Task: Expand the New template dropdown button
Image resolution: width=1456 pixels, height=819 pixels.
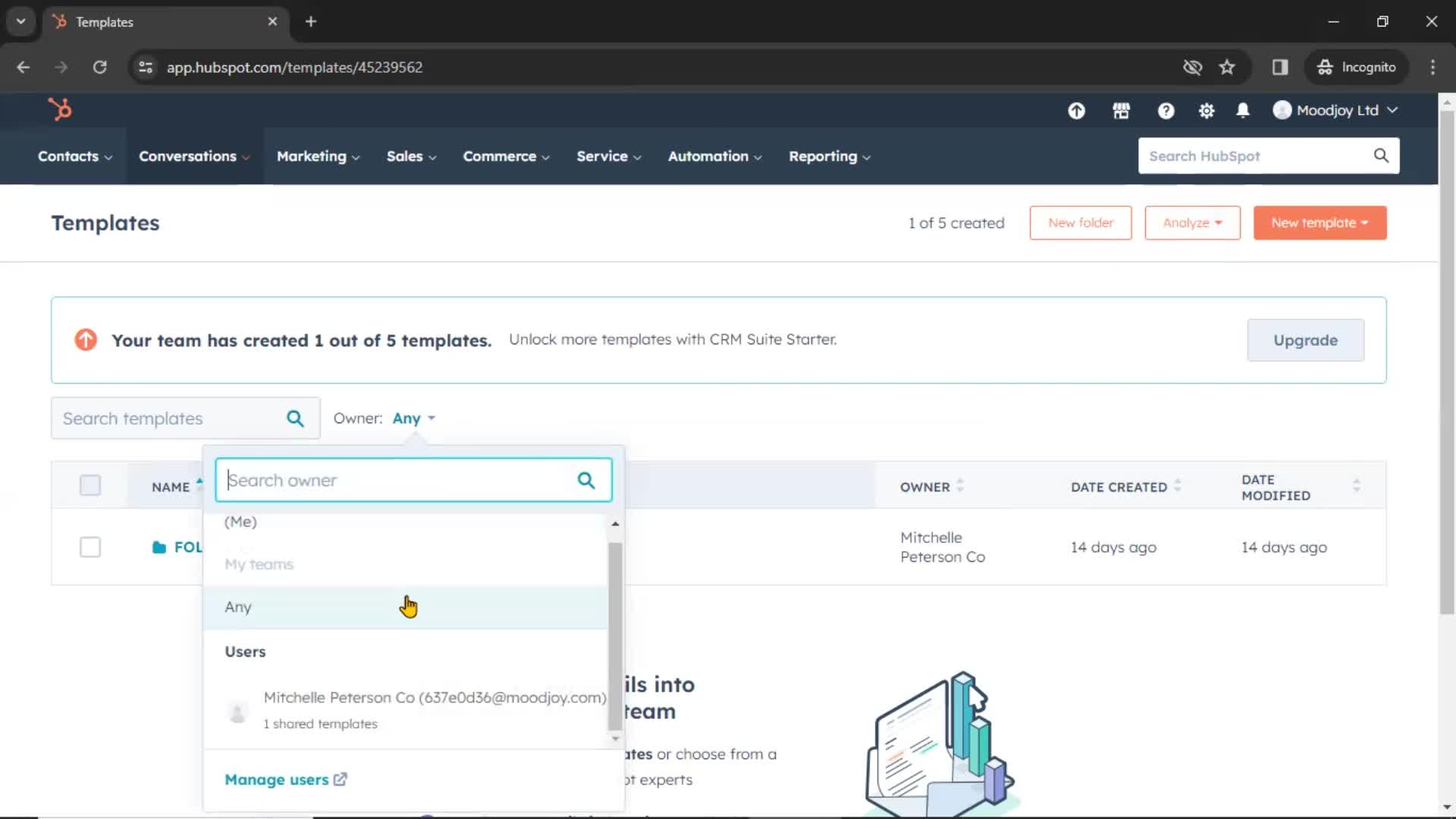Action: pos(1319,223)
